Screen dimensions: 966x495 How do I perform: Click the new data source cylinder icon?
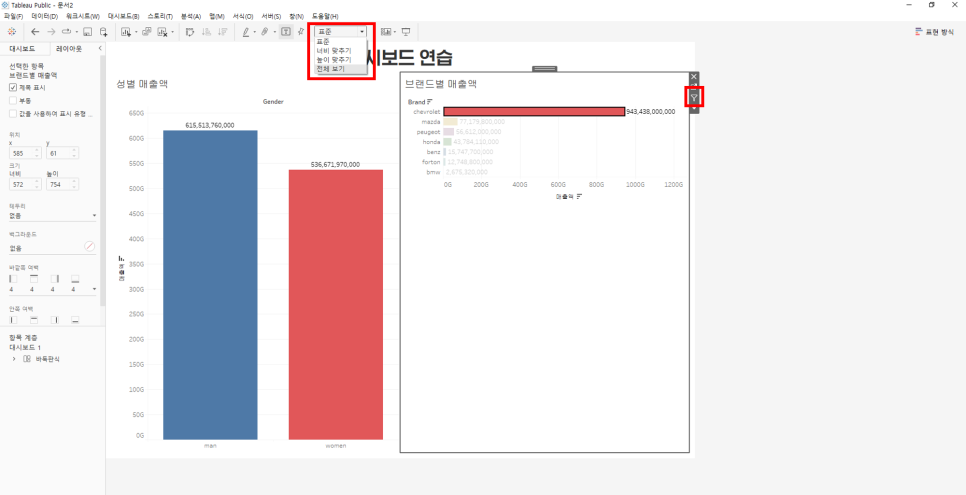tap(104, 31)
